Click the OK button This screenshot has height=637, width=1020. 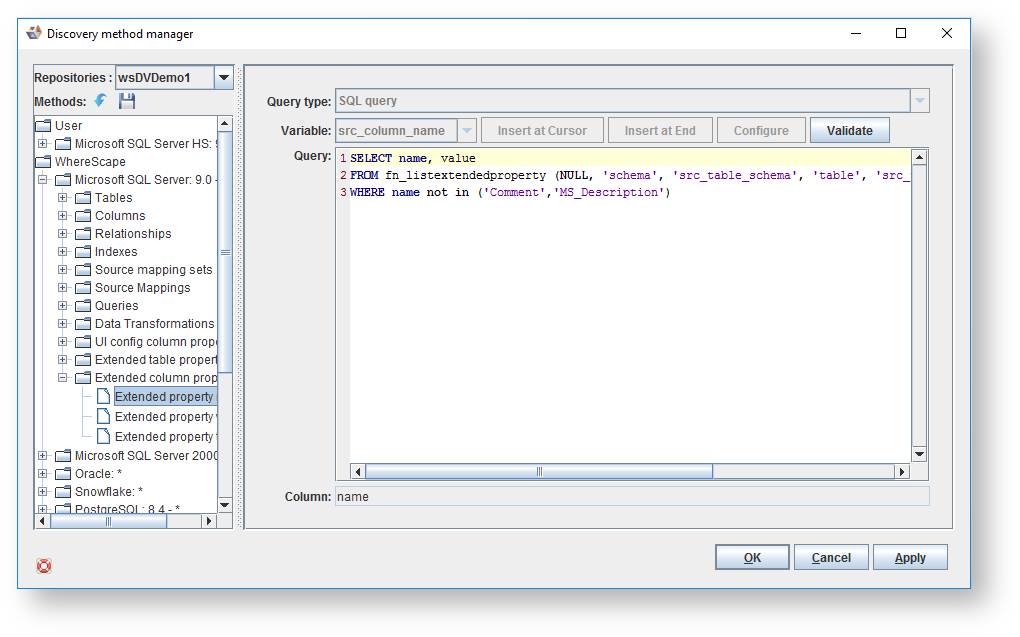click(x=752, y=558)
